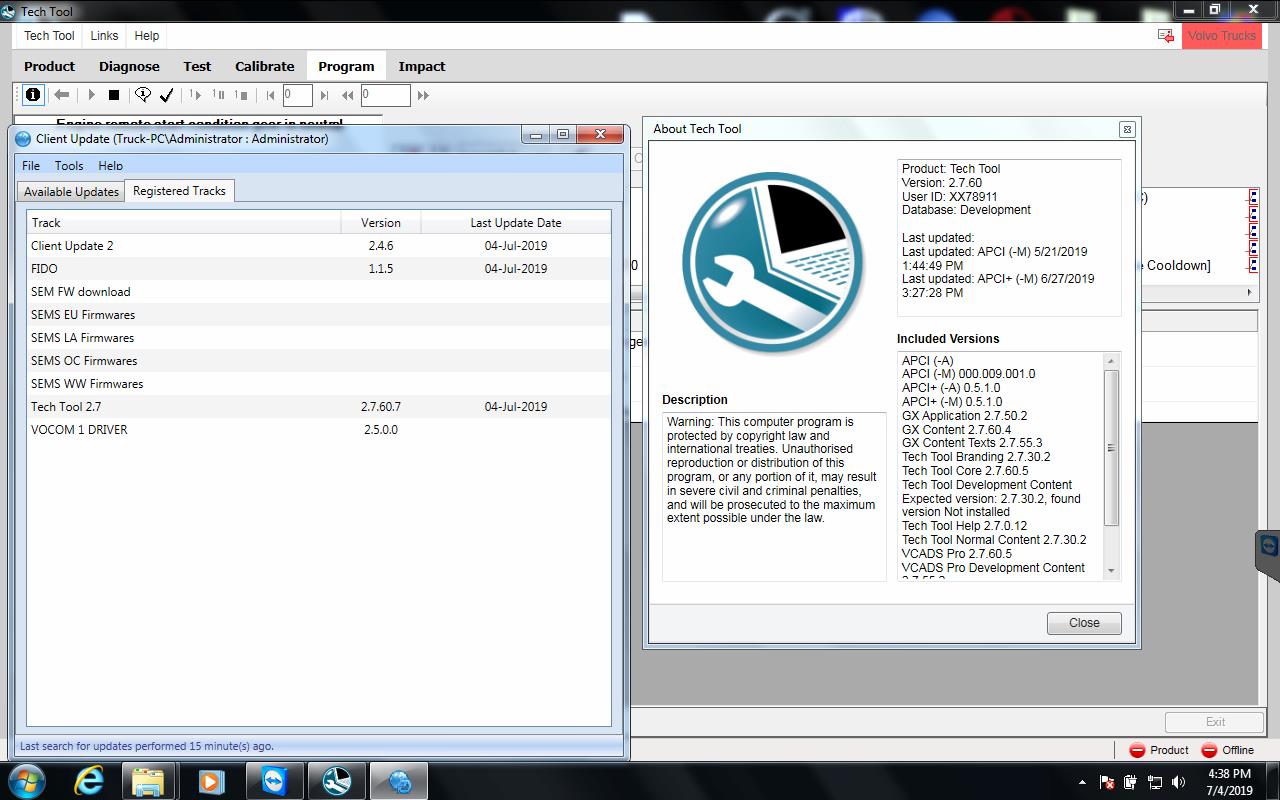Click the step-pause '1‖' toolbar icon
This screenshot has width=1280, height=800.
pyautogui.click(x=218, y=95)
